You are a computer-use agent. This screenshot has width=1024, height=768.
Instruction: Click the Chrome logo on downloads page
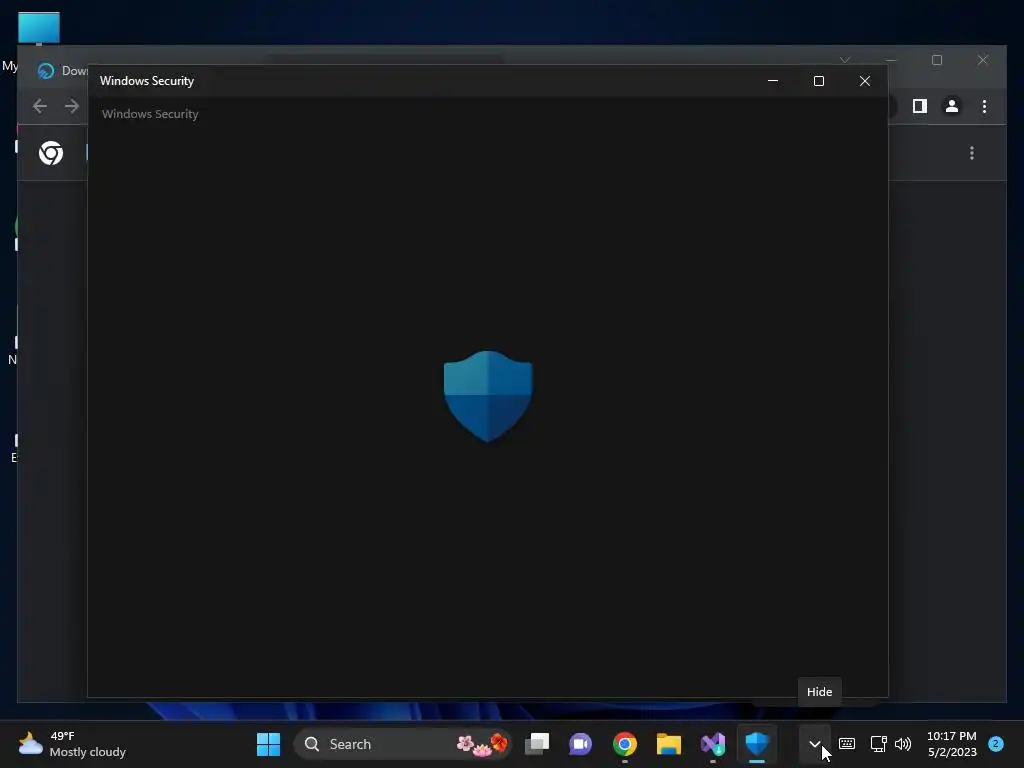point(51,153)
